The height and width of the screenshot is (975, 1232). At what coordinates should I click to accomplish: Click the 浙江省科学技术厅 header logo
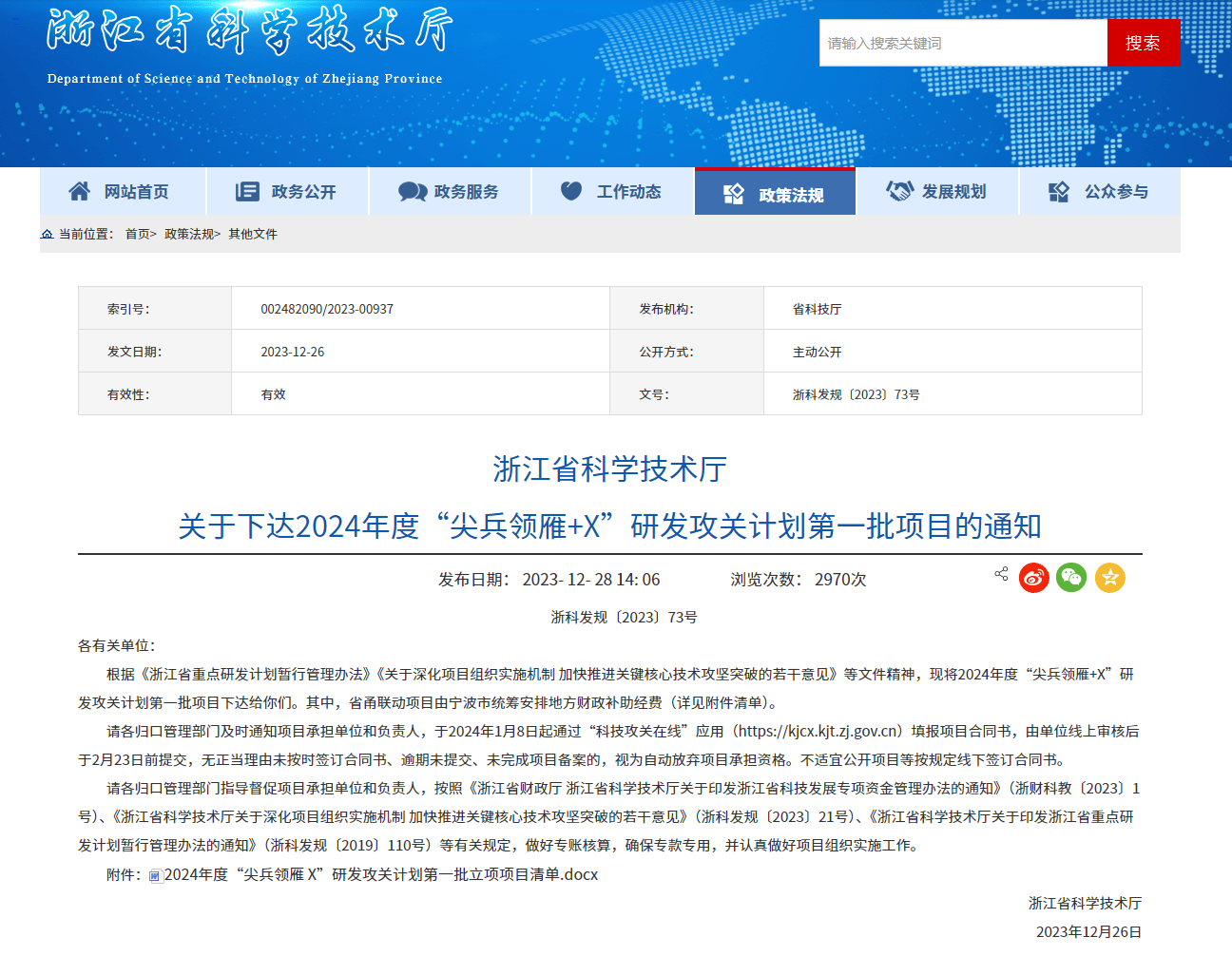pyautogui.click(x=247, y=43)
